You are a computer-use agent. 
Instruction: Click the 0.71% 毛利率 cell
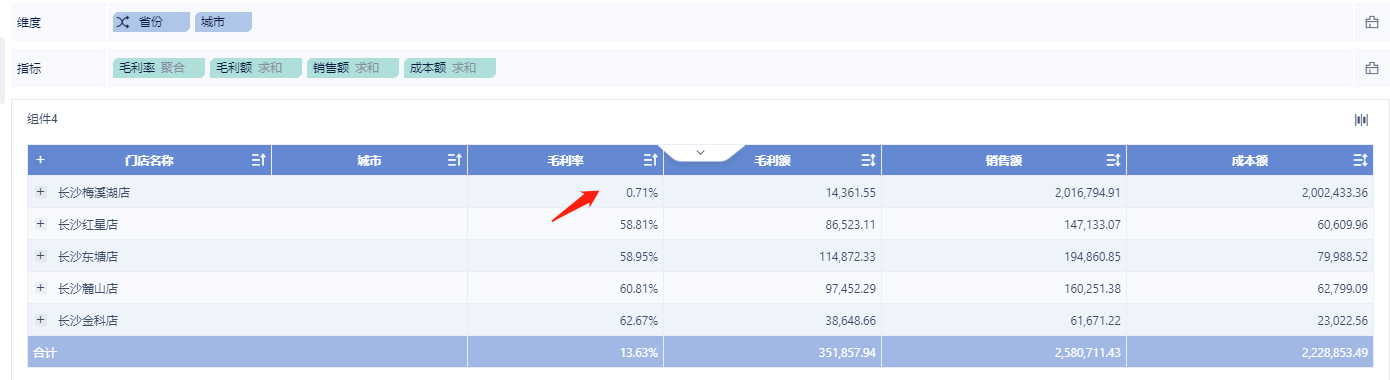[565, 192]
